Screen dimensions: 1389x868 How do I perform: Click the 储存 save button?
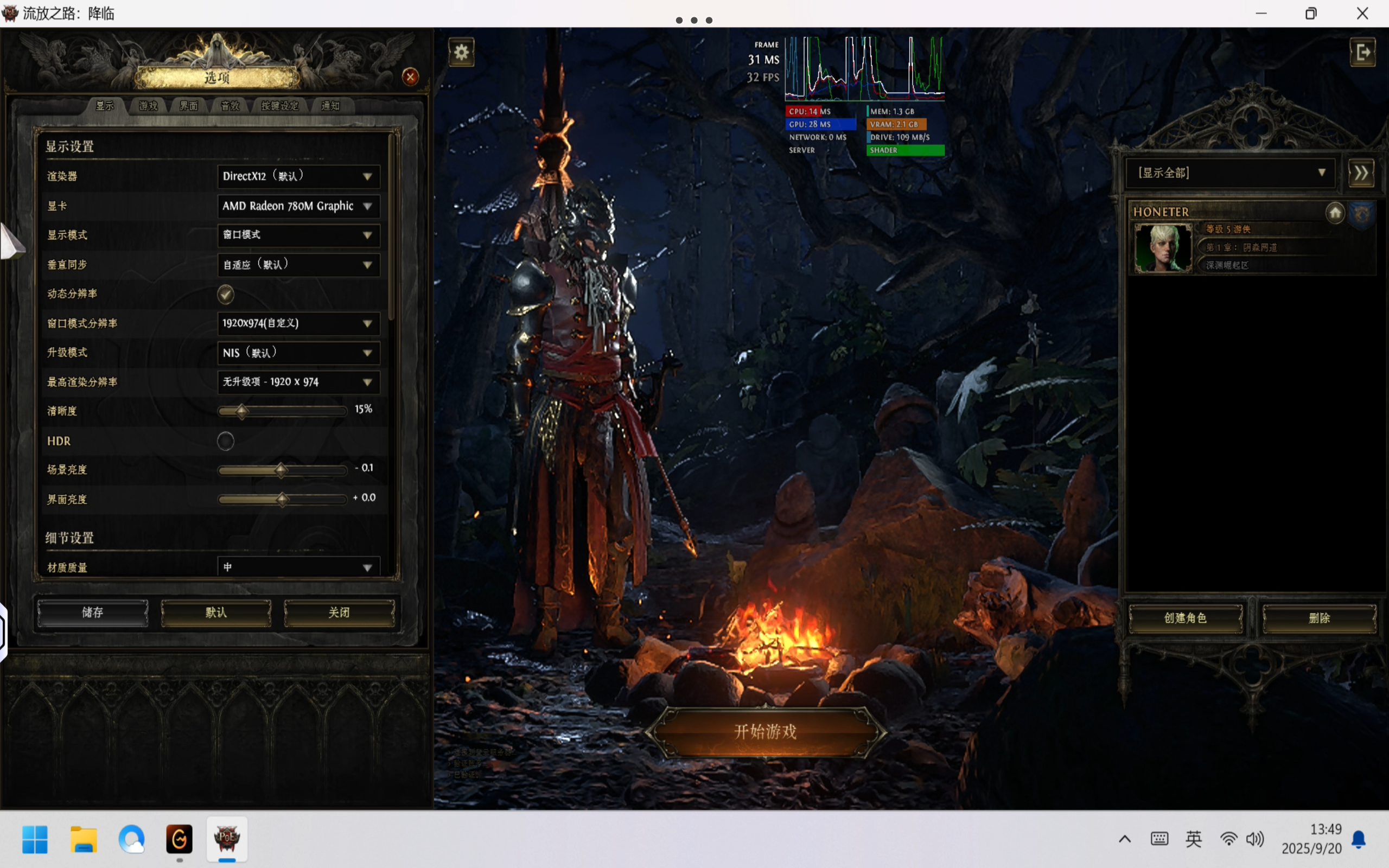92,612
